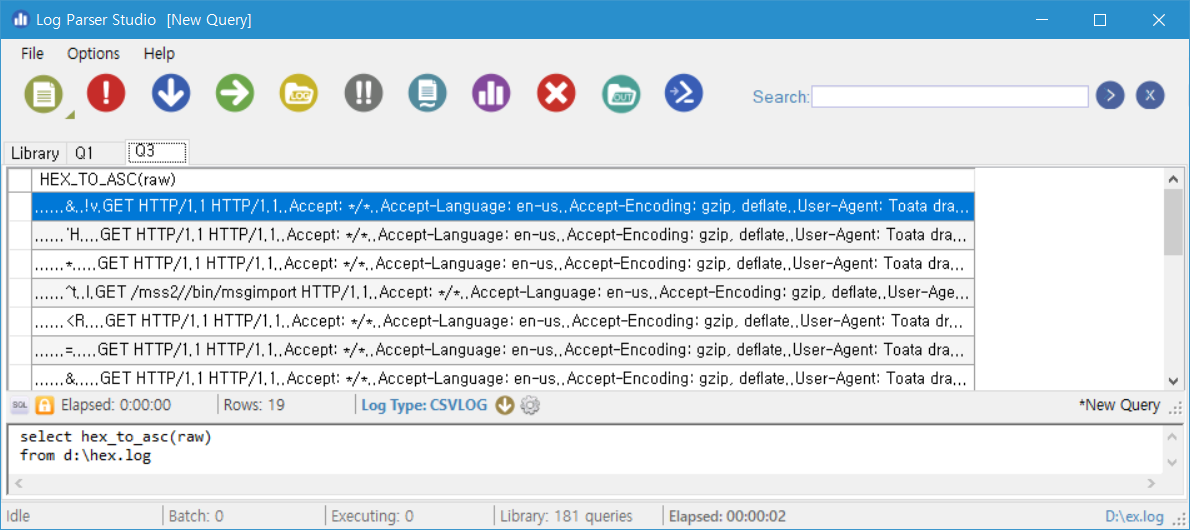This screenshot has height=530, width=1190.
Task: Open the Help menu
Action: (159, 53)
